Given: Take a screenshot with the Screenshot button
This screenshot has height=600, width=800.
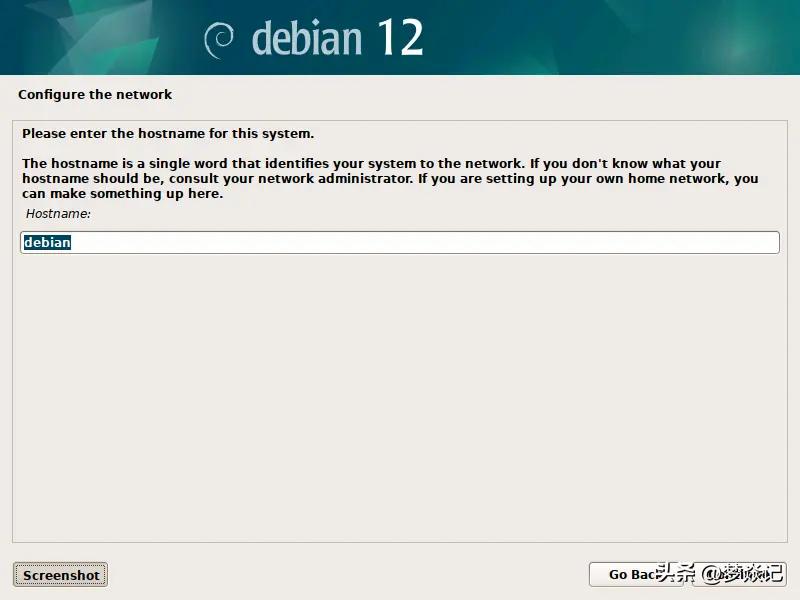Looking at the screenshot, I should coord(60,575).
